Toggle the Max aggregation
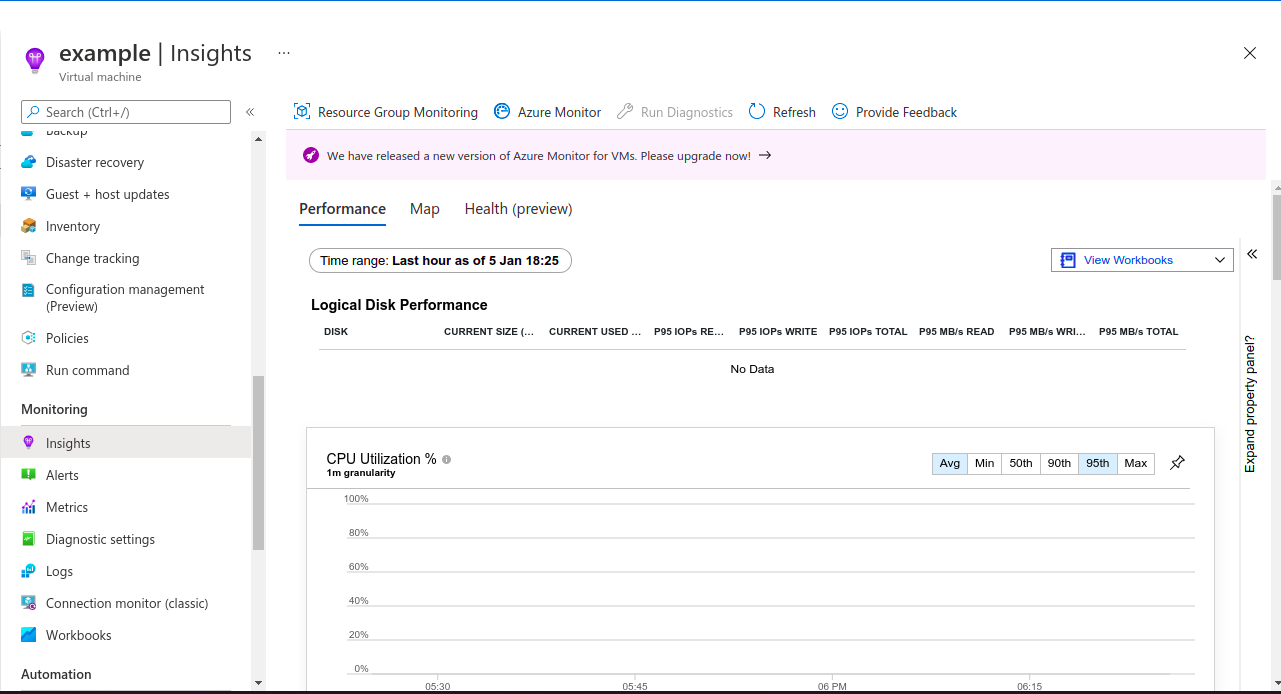Image resolution: width=1281 pixels, height=694 pixels. click(x=1136, y=463)
